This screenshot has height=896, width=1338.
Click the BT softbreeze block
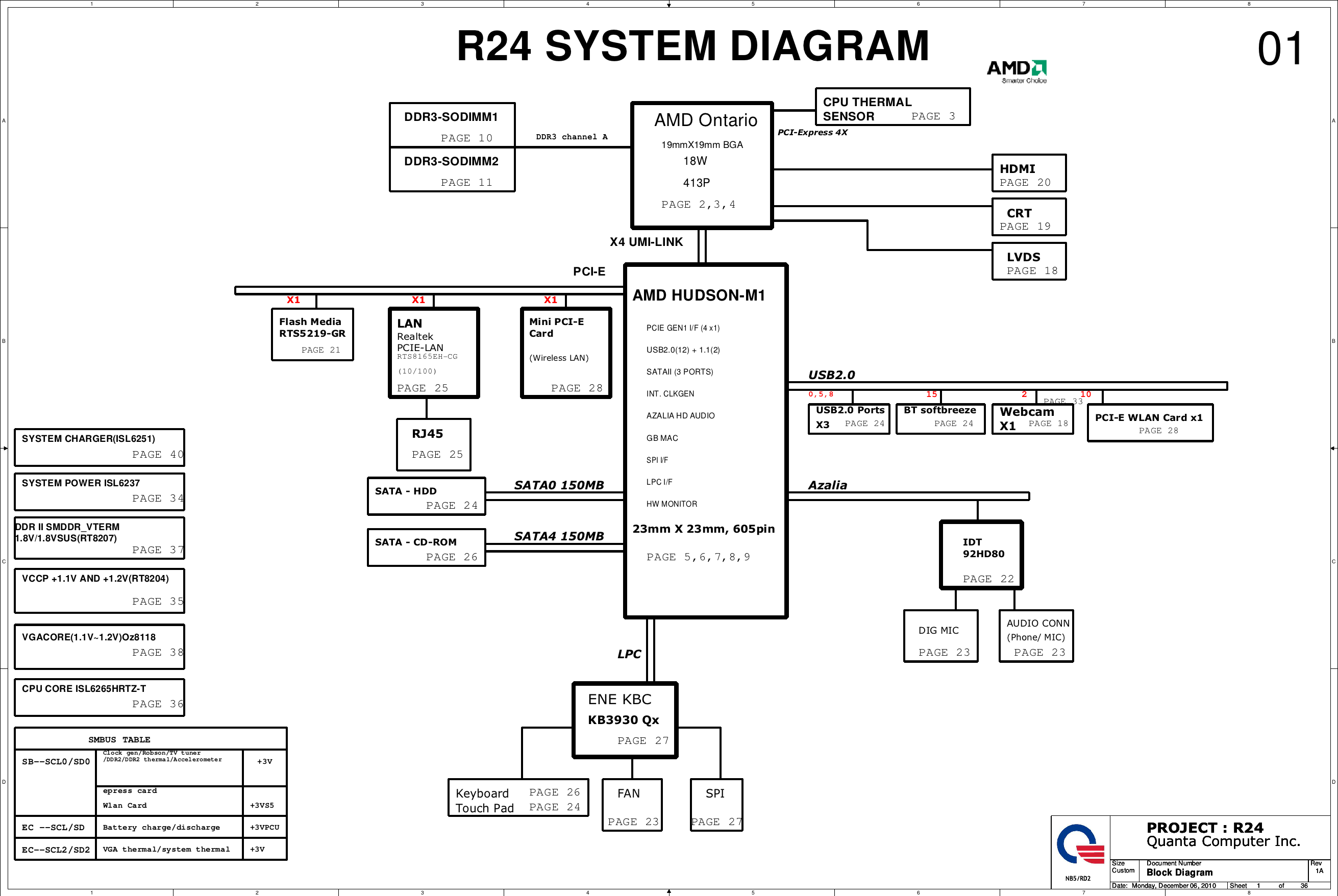940,419
